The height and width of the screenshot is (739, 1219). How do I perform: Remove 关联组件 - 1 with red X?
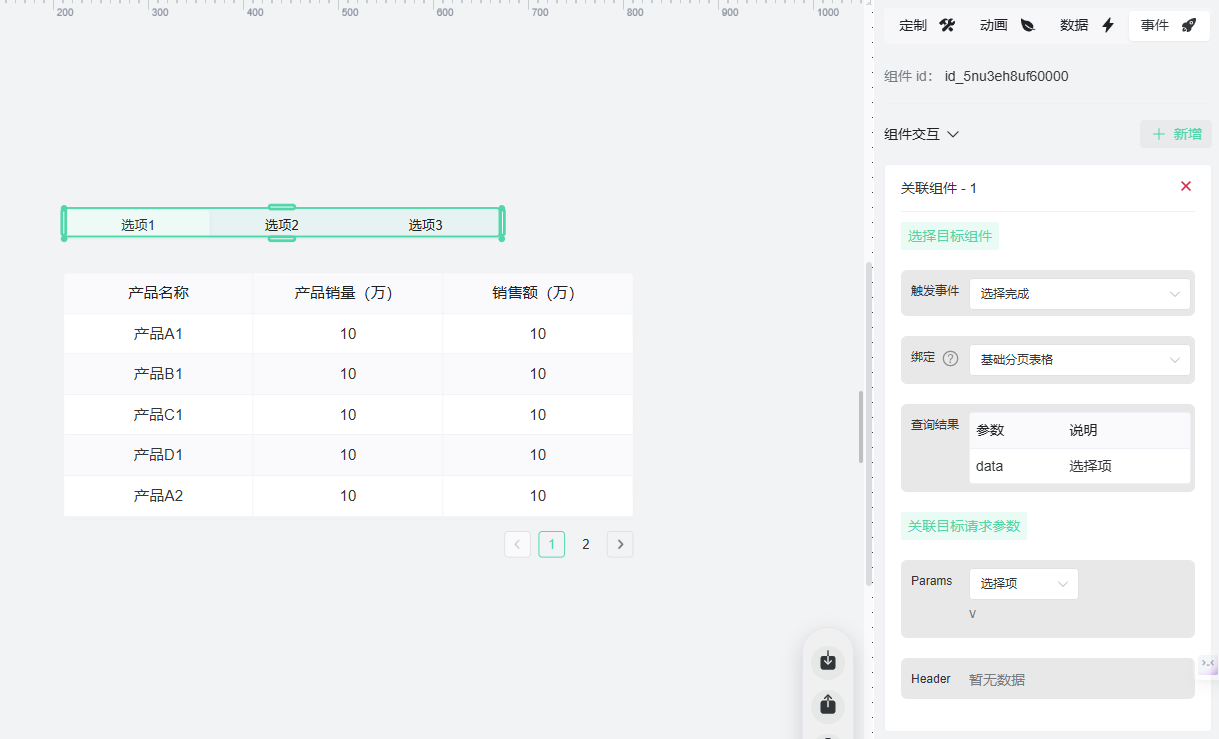click(1186, 186)
